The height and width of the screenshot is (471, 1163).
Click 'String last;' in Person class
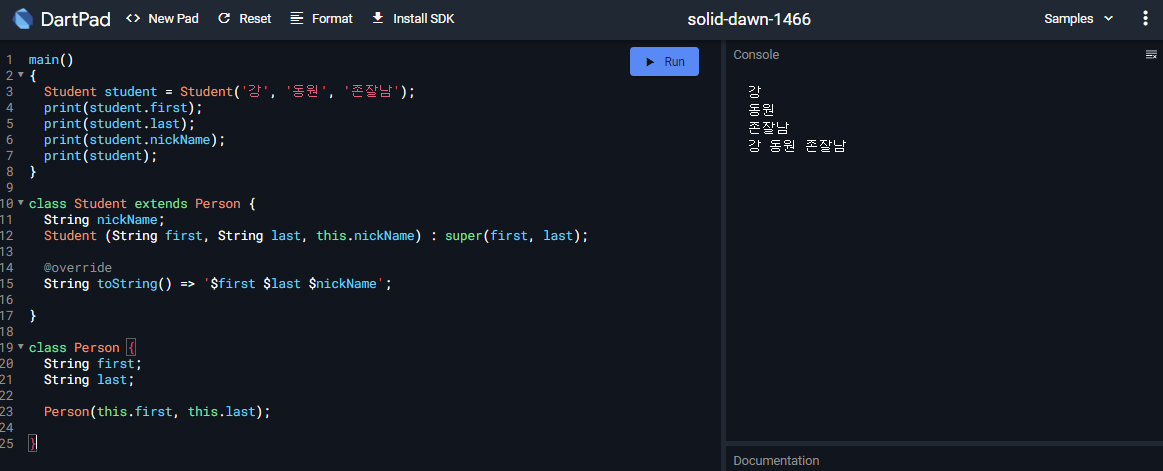(89, 380)
